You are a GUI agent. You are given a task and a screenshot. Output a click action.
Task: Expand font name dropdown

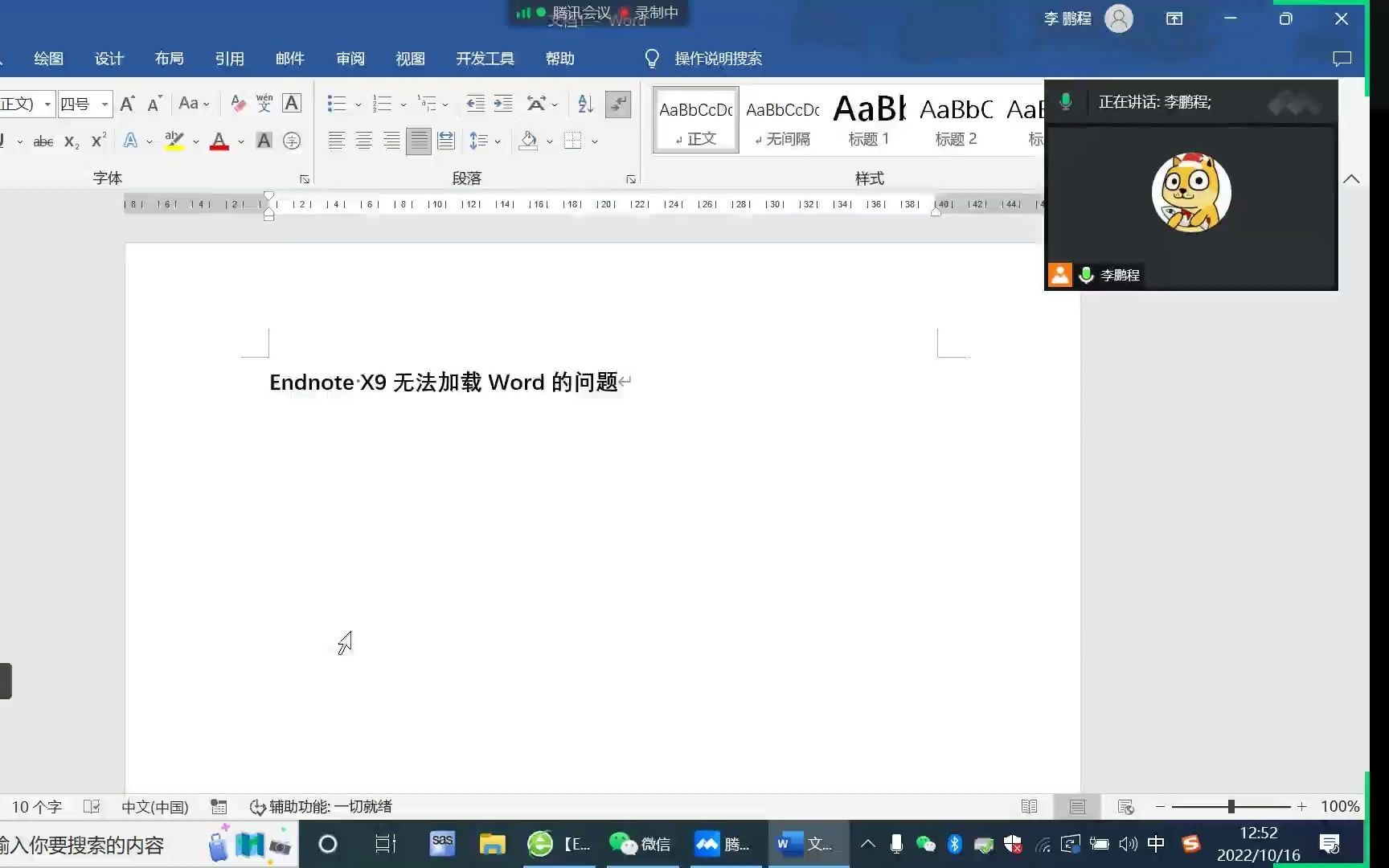47,104
